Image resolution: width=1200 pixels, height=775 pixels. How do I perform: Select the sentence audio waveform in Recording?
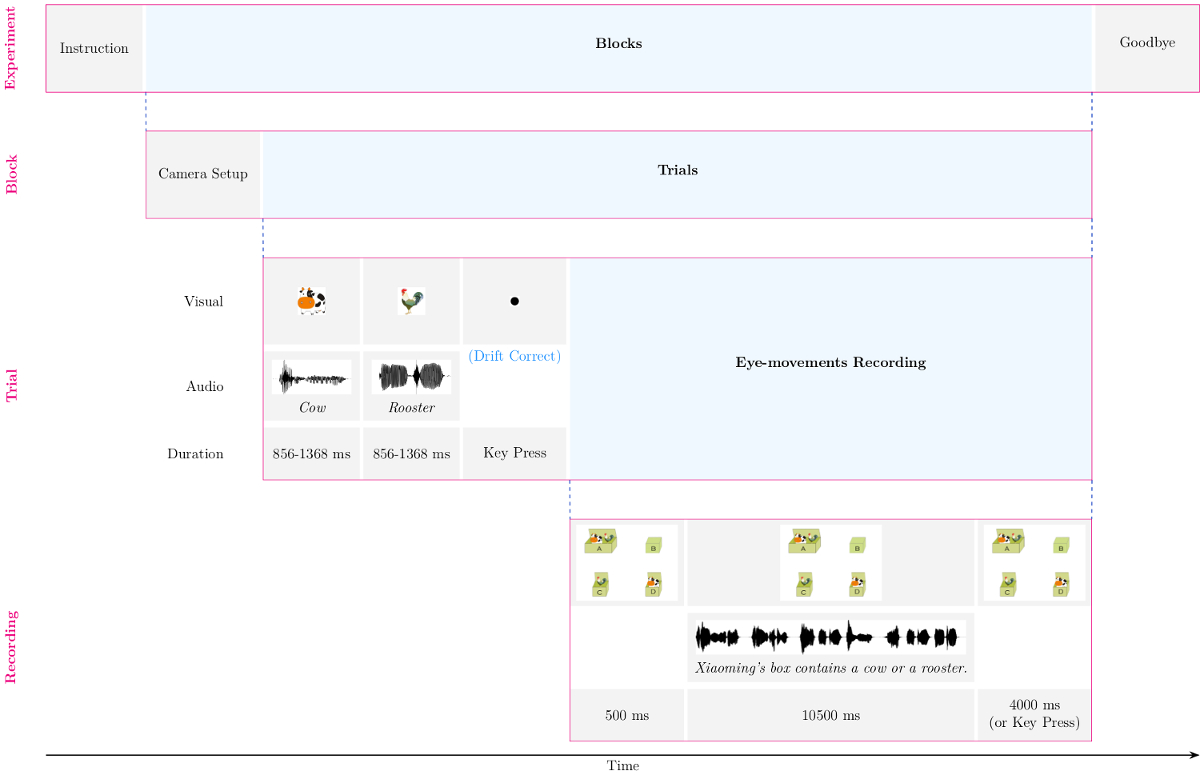pyautogui.click(x=830, y=637)
